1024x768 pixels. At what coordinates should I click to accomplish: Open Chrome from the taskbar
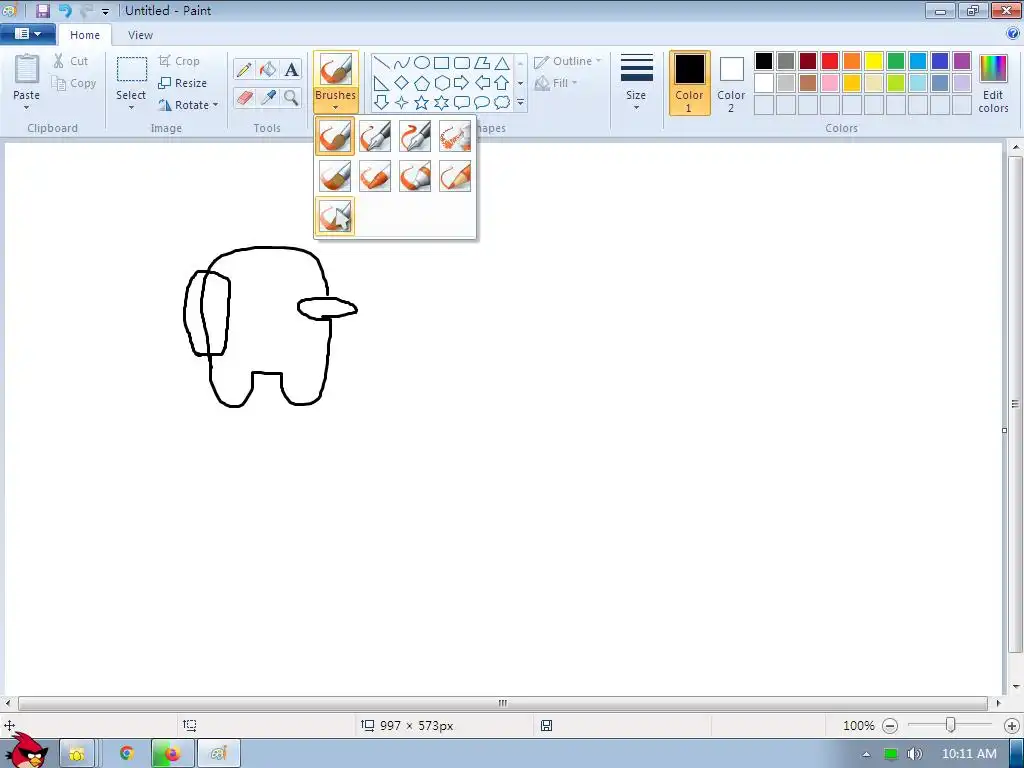tap(127, 754)
